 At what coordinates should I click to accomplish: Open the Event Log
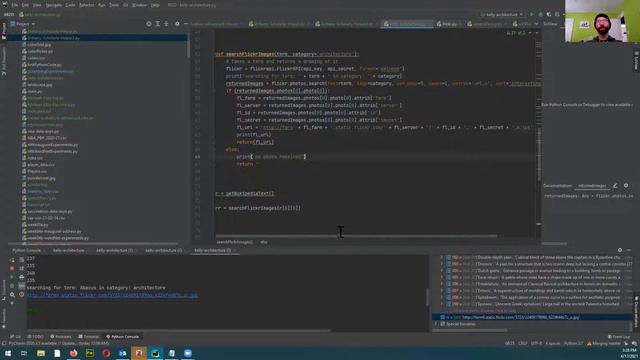[619, 337]
